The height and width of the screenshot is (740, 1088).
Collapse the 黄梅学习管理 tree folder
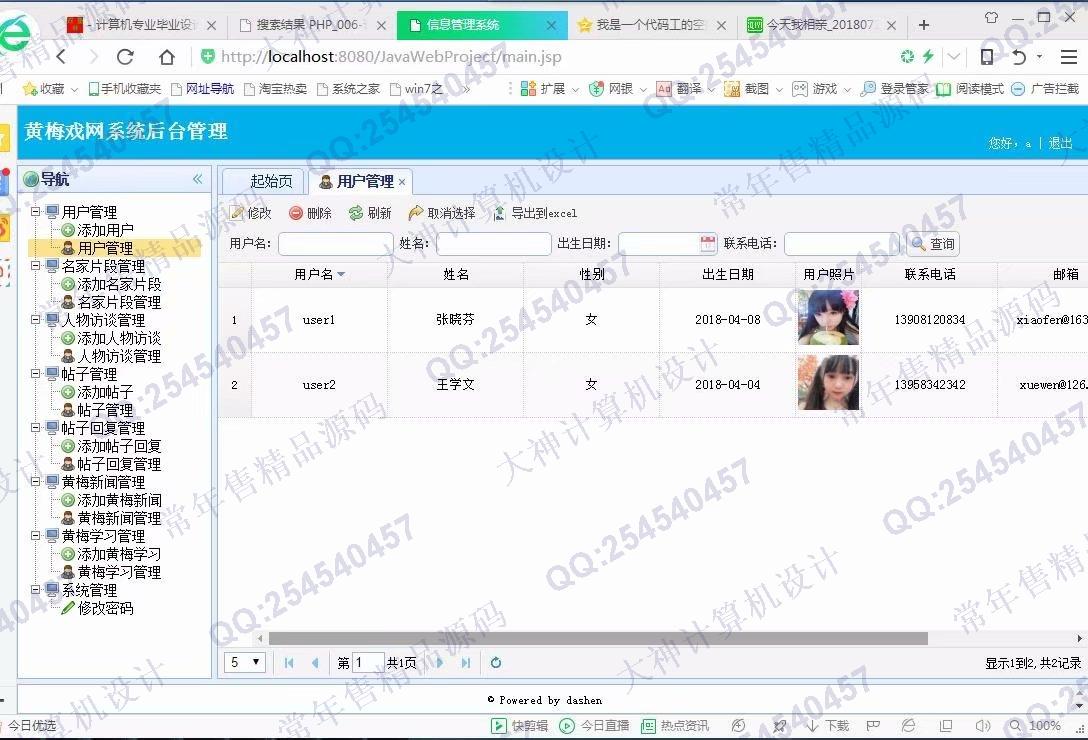click(35, 535)
